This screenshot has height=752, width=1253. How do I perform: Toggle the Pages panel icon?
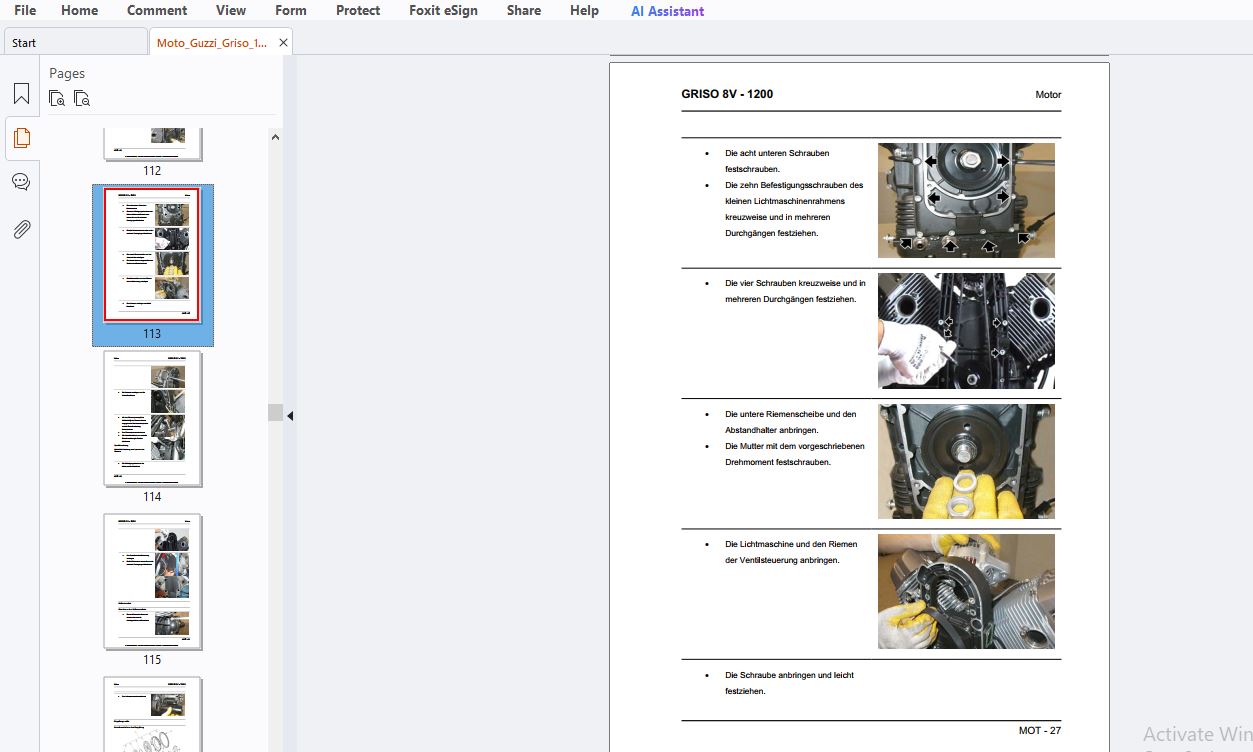[21, 138]
